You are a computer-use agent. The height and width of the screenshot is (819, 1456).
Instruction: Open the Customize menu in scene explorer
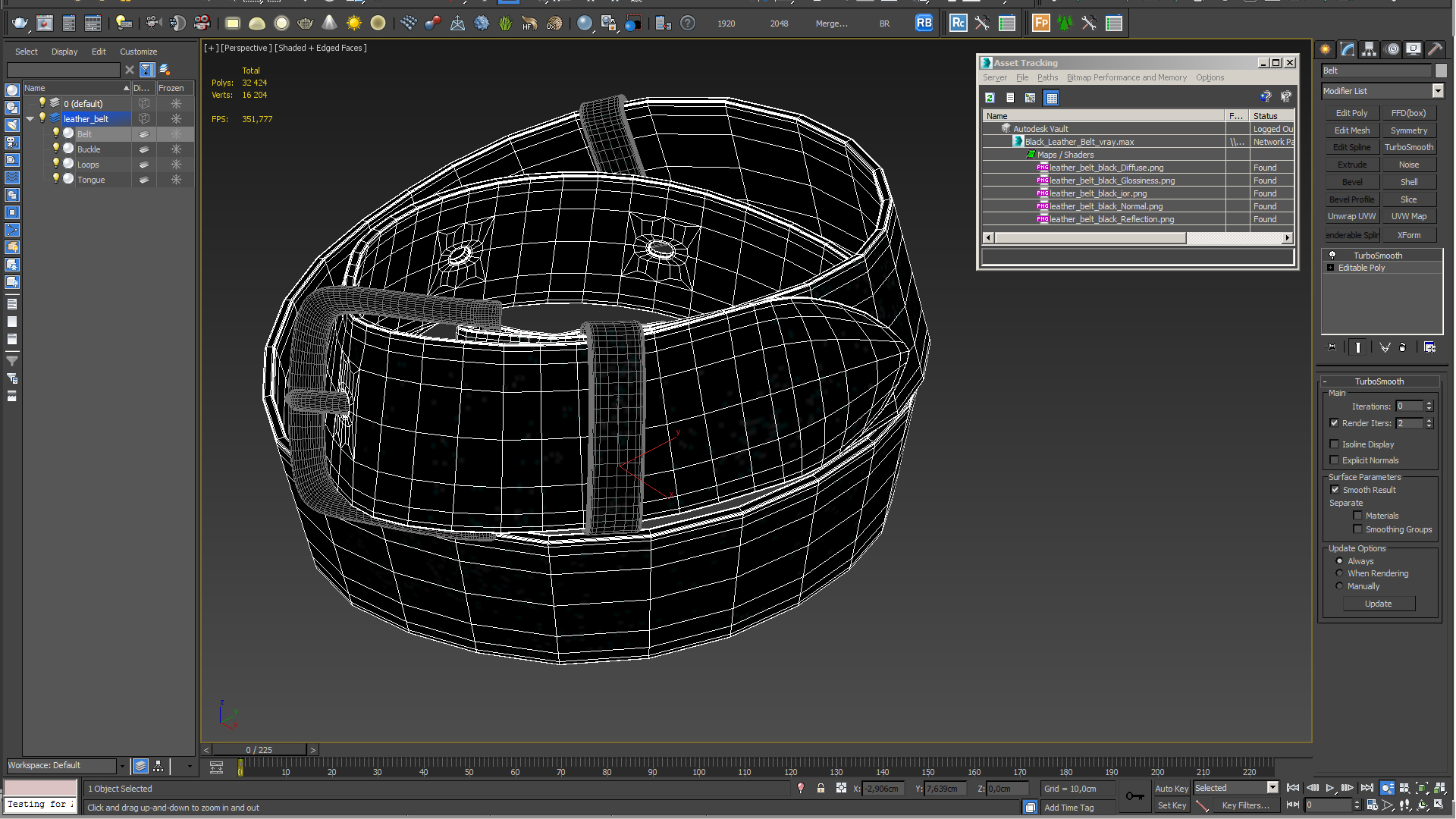coord(138,52)
